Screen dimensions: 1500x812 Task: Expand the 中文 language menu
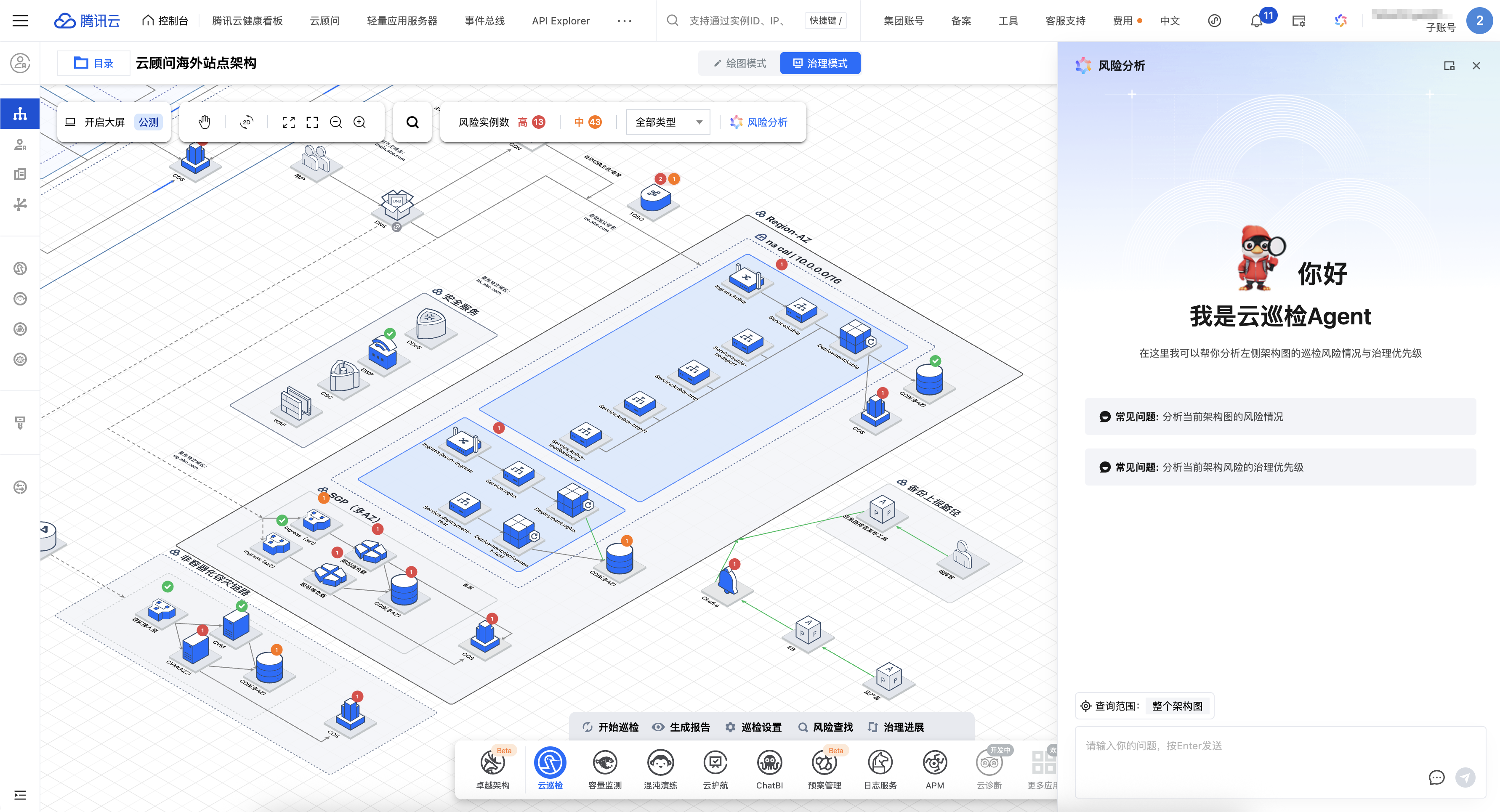[x=1169, y=21]
